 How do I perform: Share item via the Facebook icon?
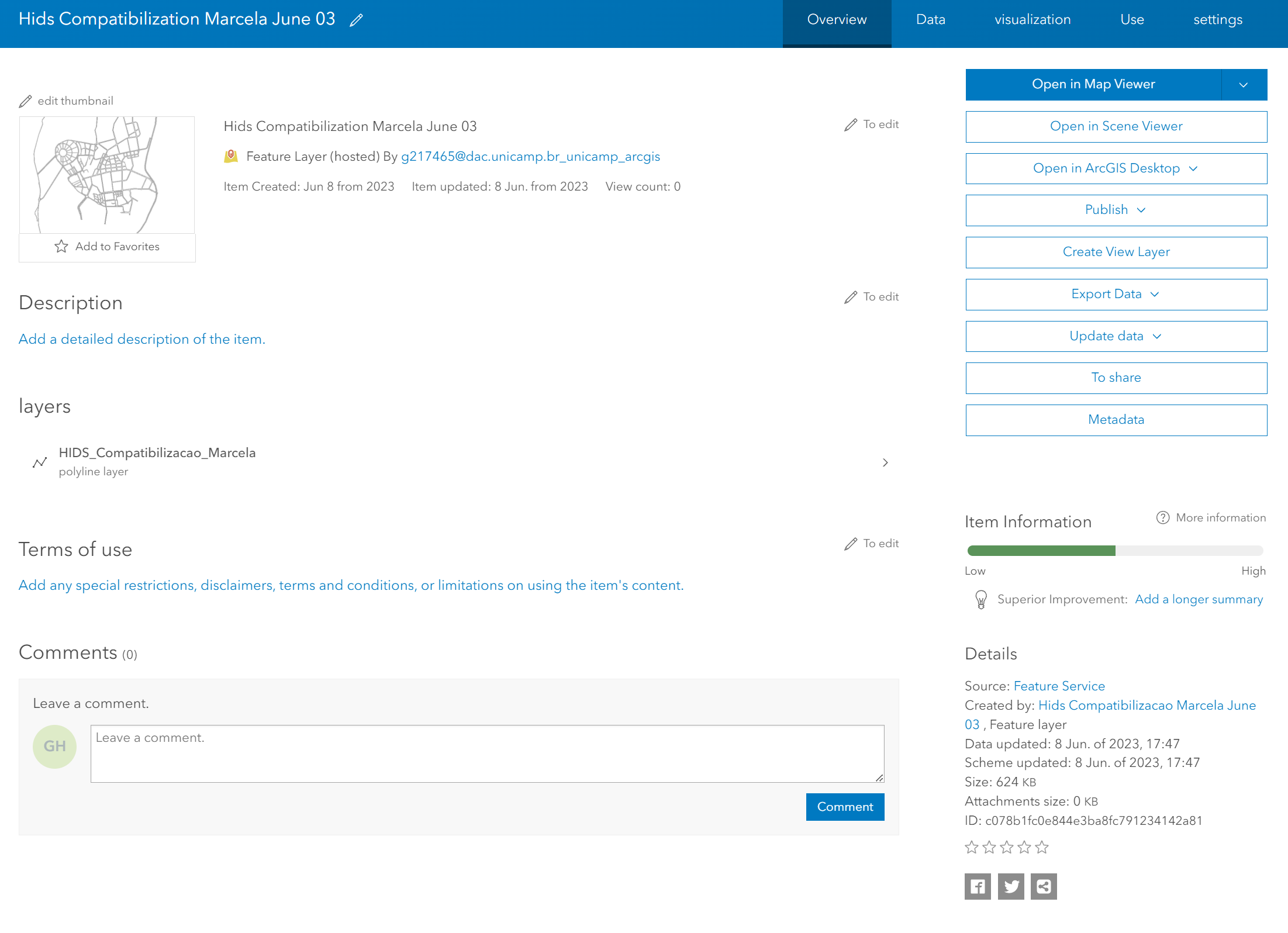tap(977, 886)
